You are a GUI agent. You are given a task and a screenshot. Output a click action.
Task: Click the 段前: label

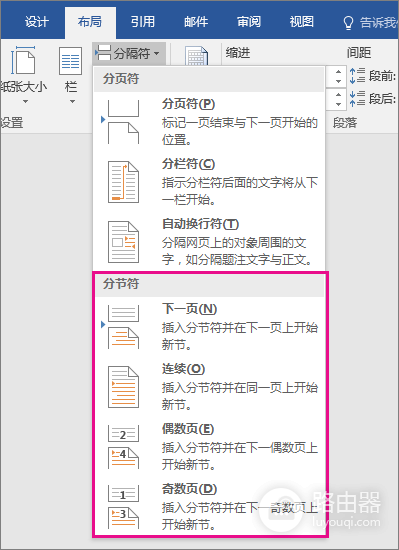383,76
